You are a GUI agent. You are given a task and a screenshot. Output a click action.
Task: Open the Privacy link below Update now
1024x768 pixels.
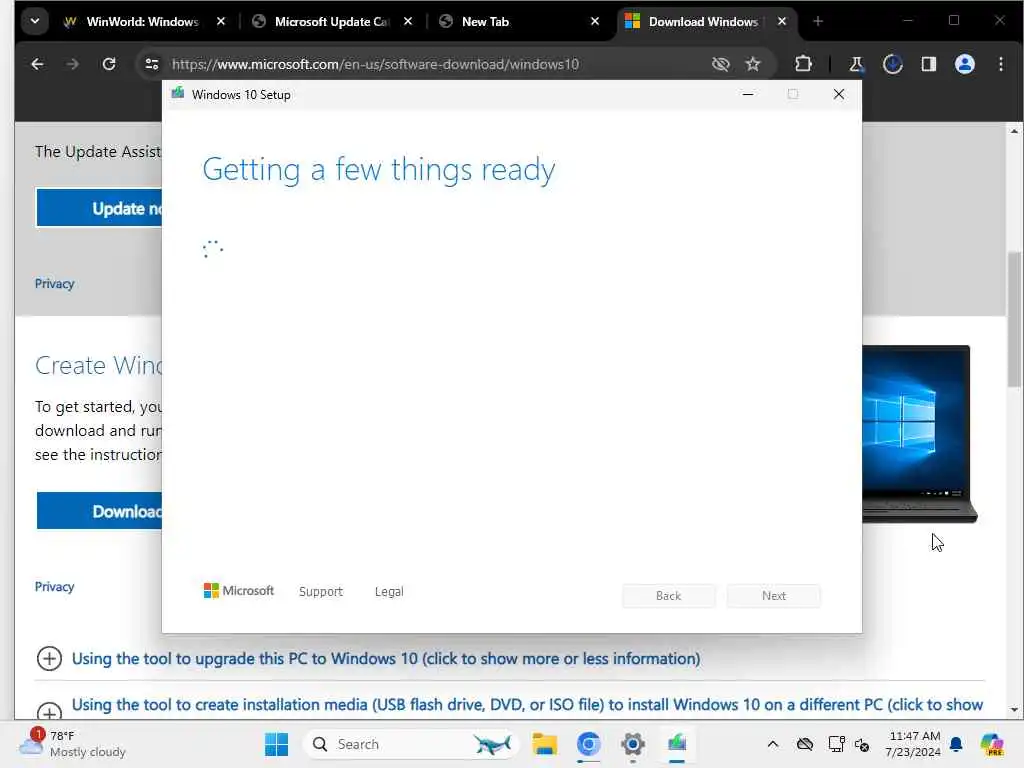click(54, 283)
